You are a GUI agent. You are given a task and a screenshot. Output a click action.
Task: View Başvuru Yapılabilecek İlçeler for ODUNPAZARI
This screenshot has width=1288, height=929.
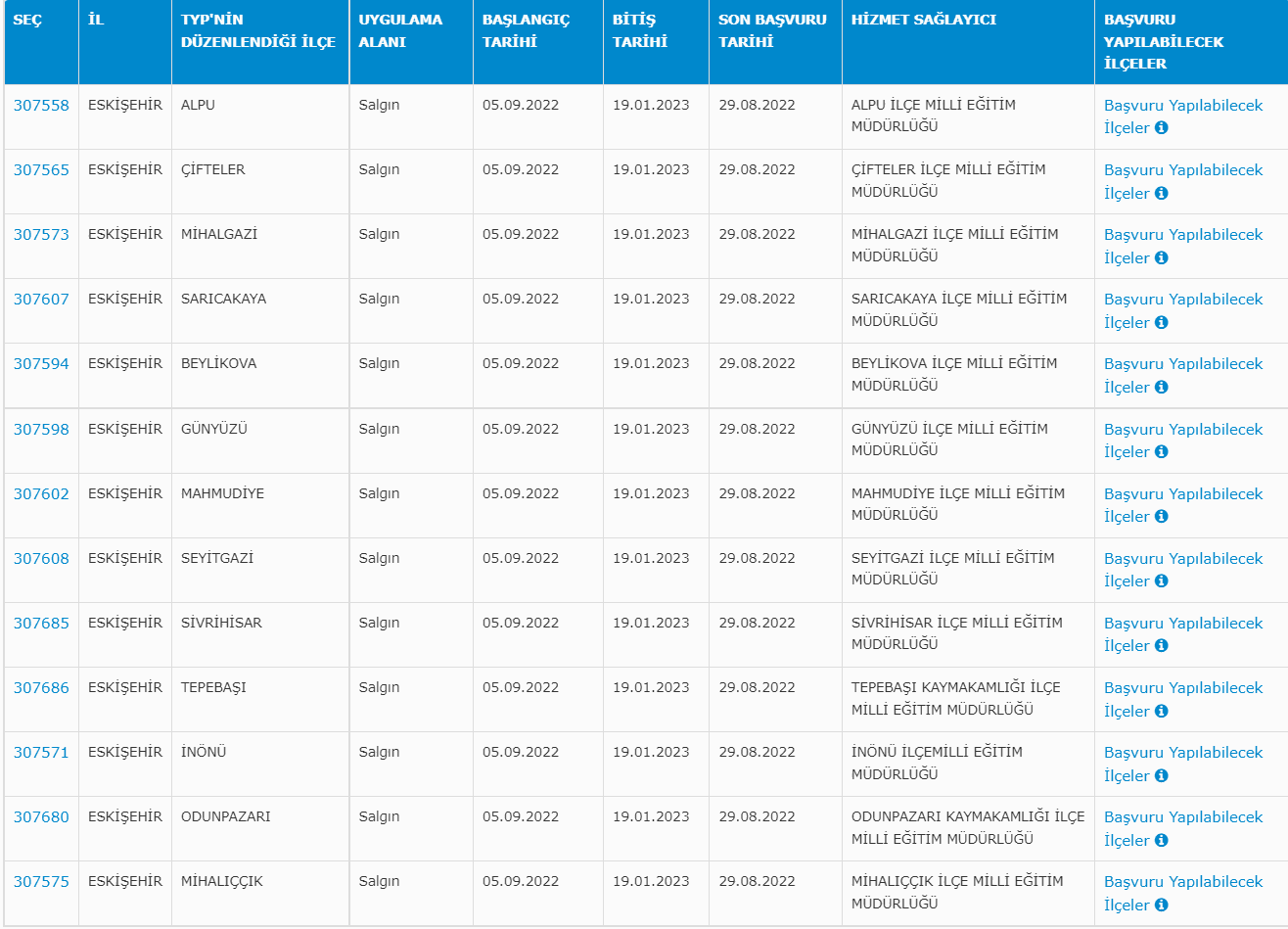[x=1183, y=817]
